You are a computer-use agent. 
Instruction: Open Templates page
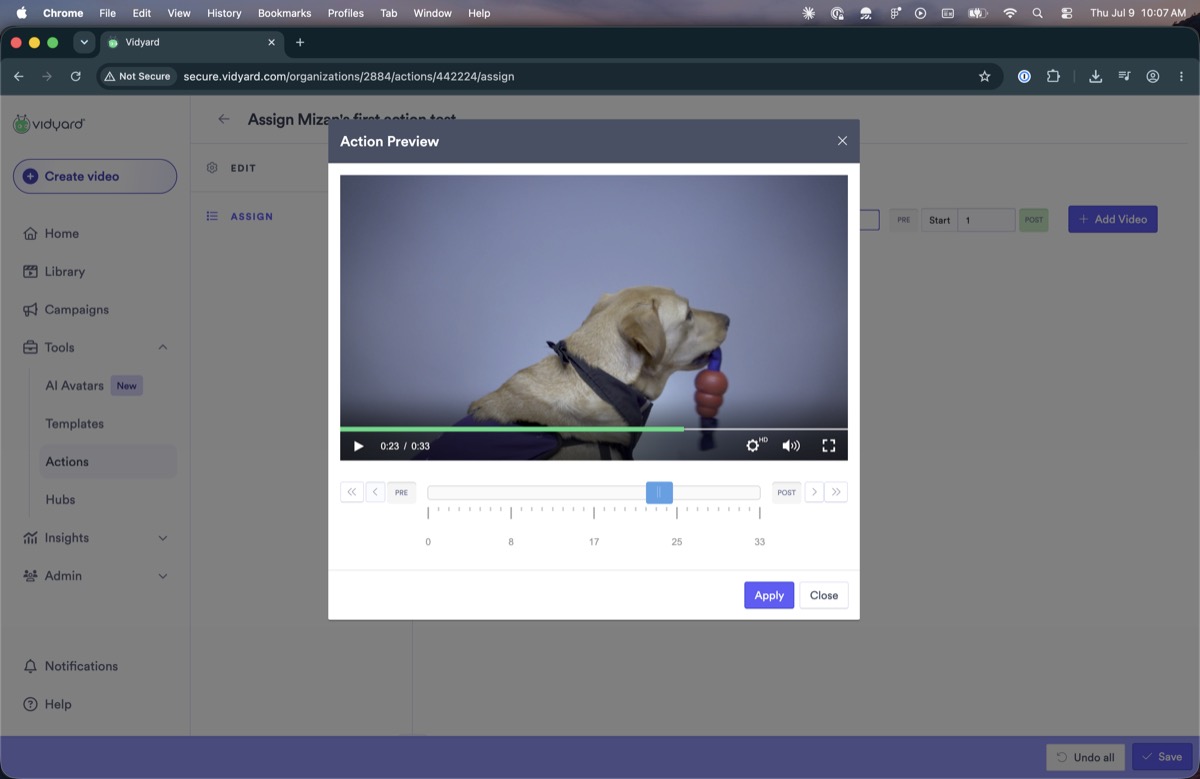point(74,423)
